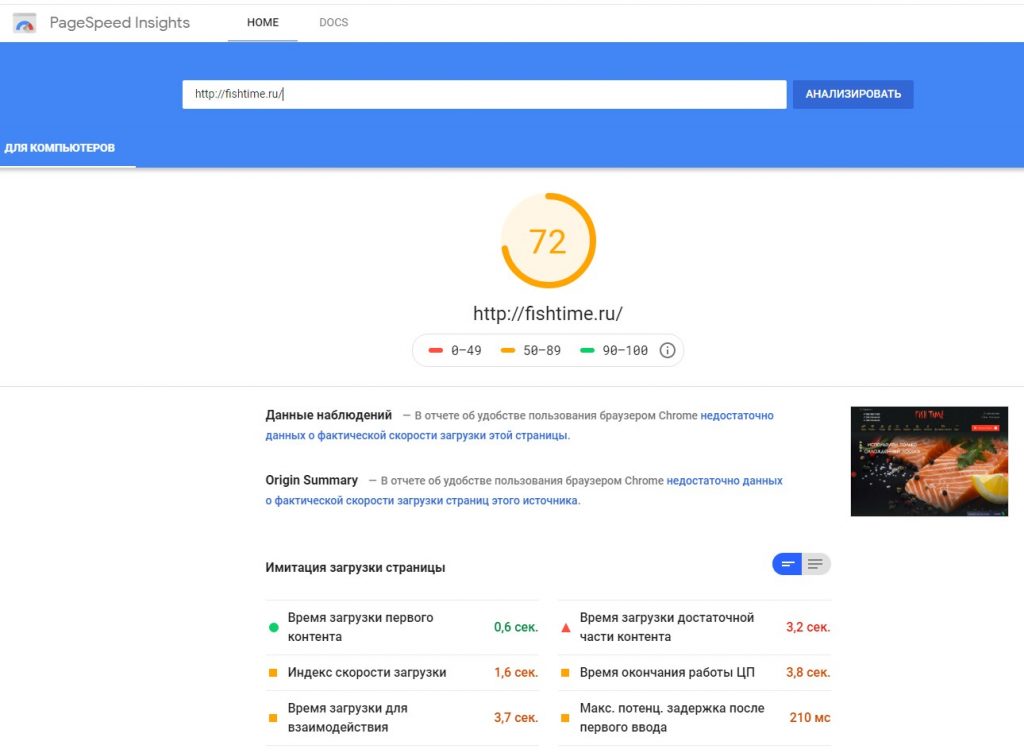1024x753 pixels.
Task: Click the '1,6 сек.' value
Action: pos(516,672)
